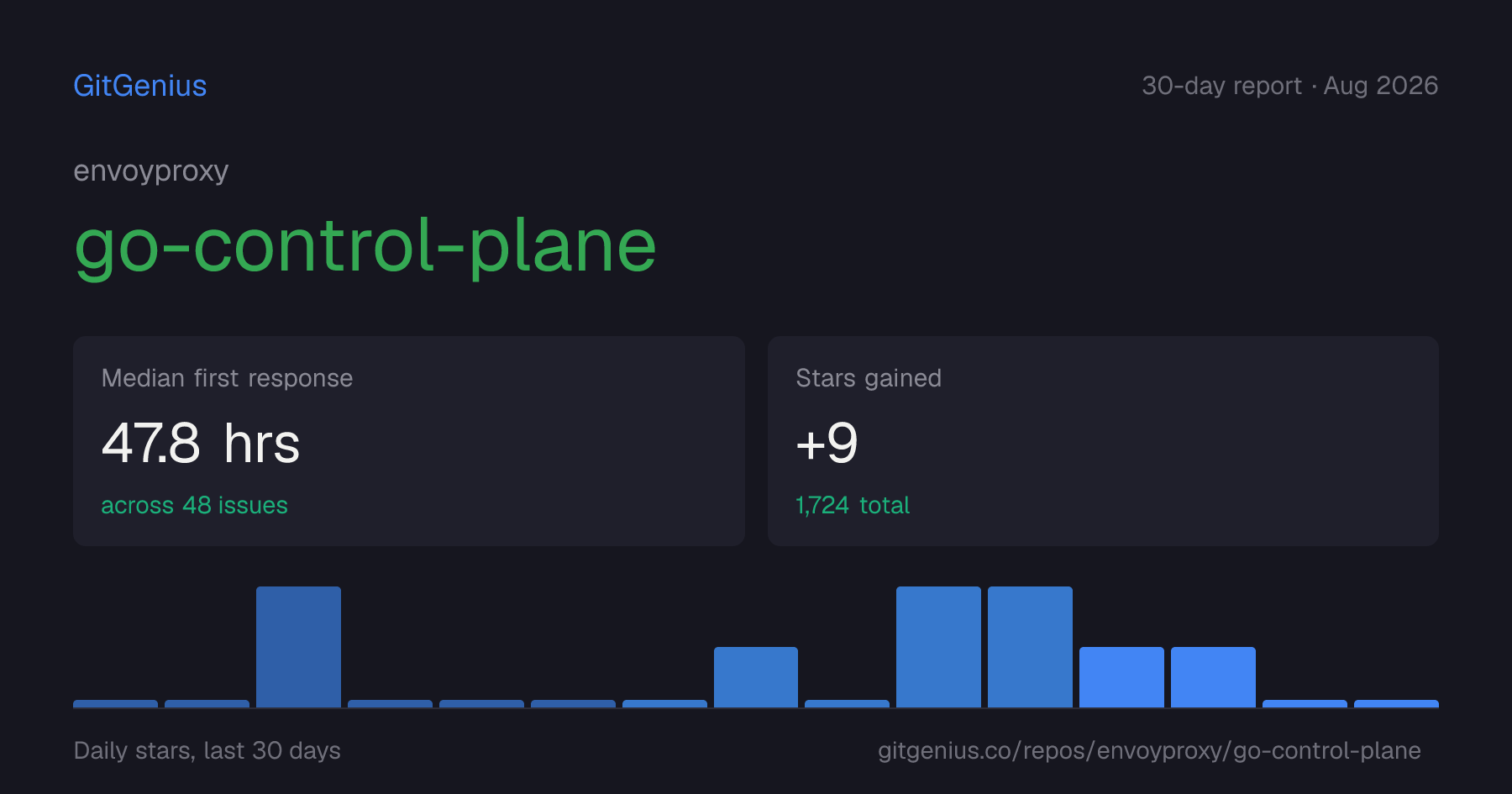Click the left bar of the tall adjacent pair

[x=938, y=647]
